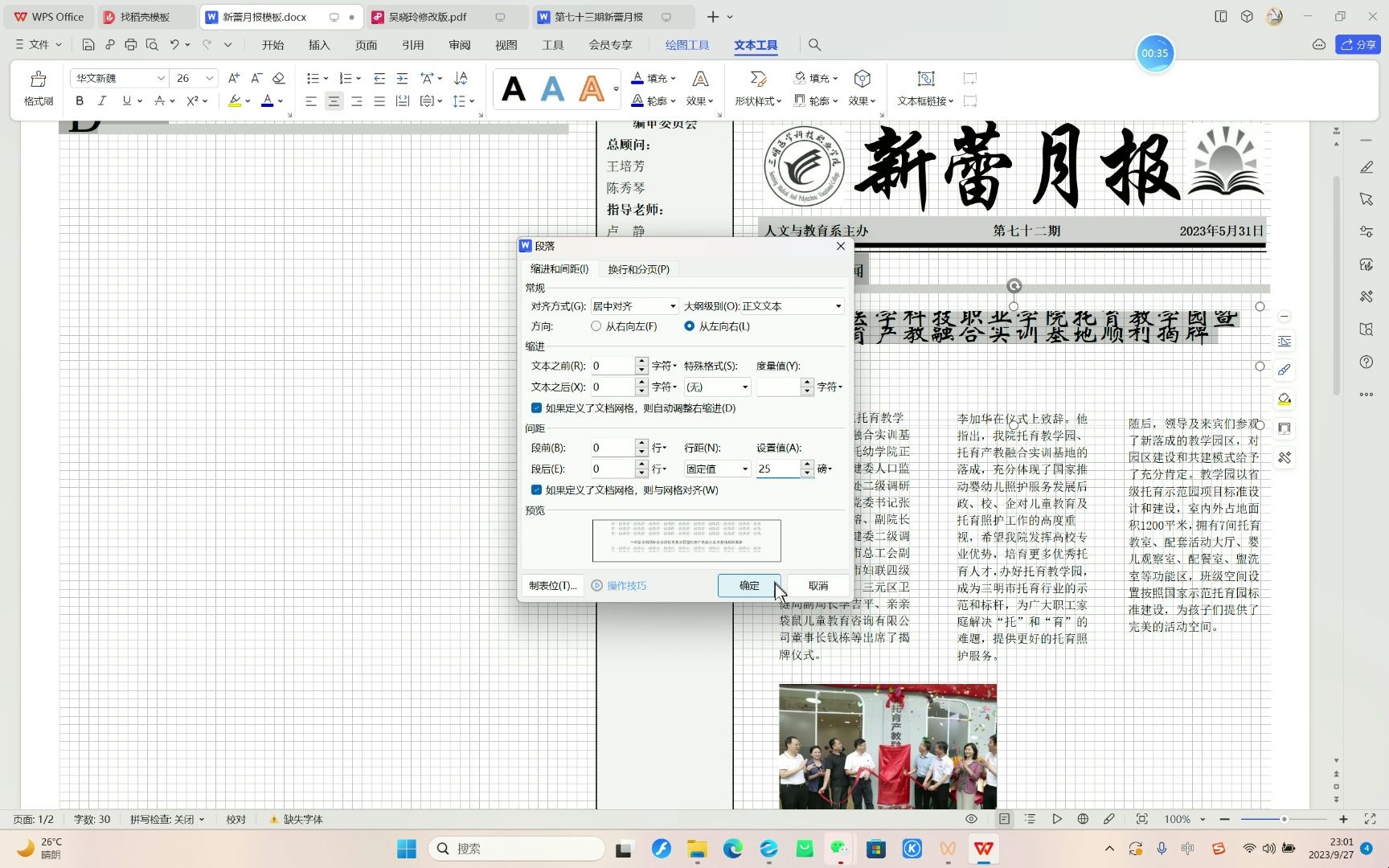1389x868 pixels.
Task: Click the 分享 share button
Action: [x=1358, y=45]
